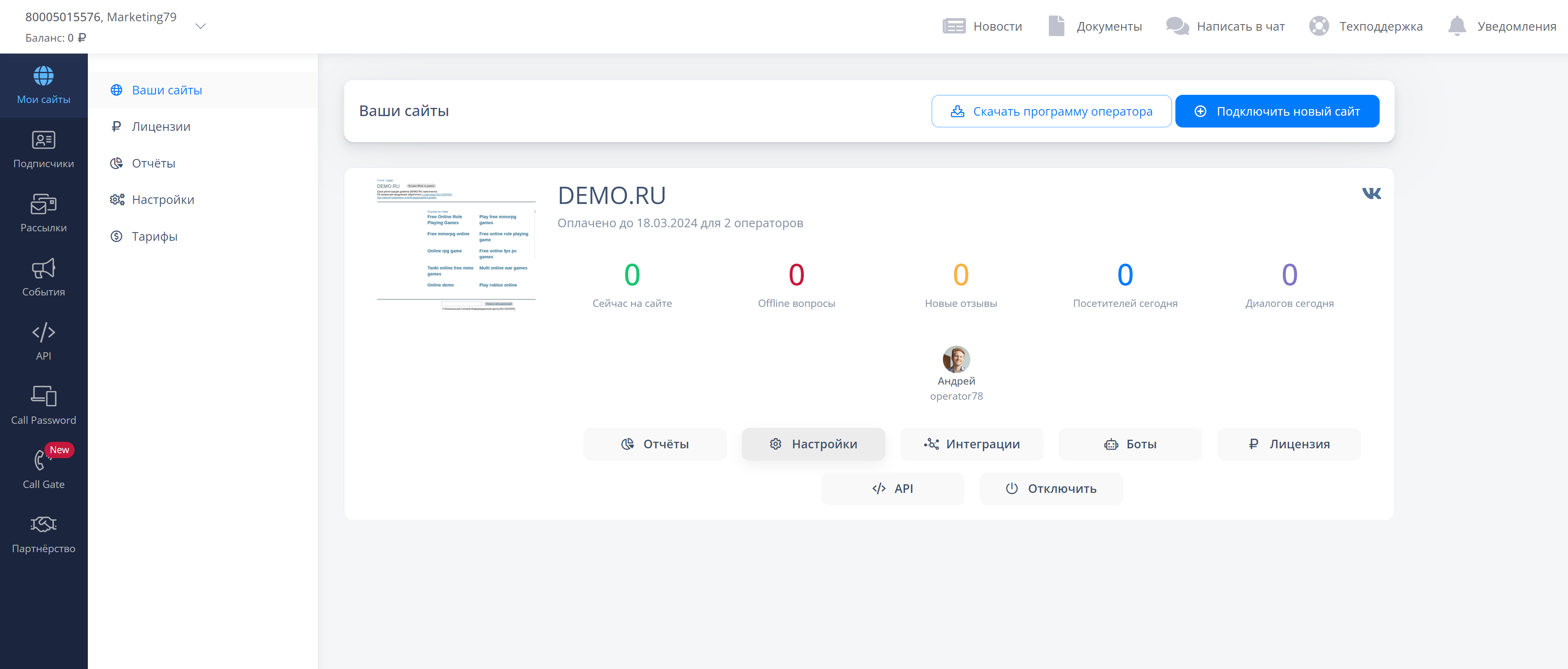Image resolution: width=1568 pixels, height=669 pixels.
Task: Expand the account dropdown chevron
Action: point(200,26)
